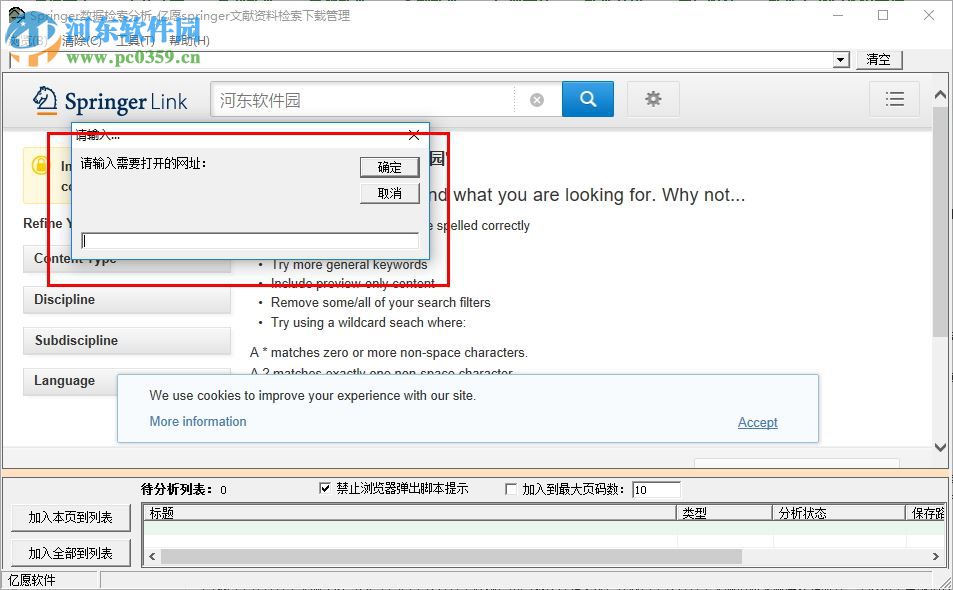Expand the Language filter
The width and height of the screenshot is (953, 590).
[126, 381]
